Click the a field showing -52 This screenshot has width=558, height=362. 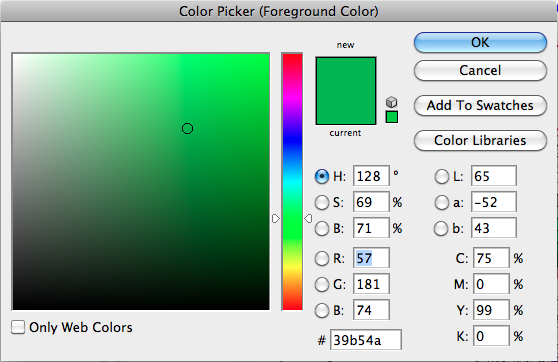pyautogui.click(x=494, y=202)
